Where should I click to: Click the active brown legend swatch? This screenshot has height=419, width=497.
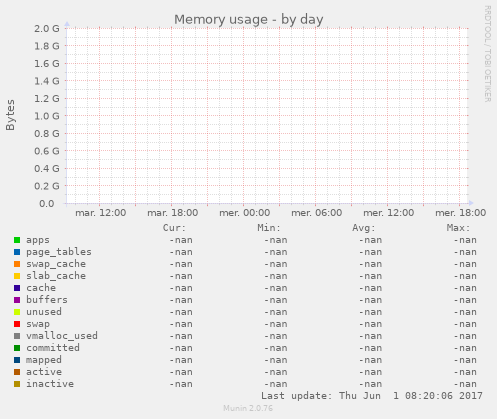click(17, 372)
